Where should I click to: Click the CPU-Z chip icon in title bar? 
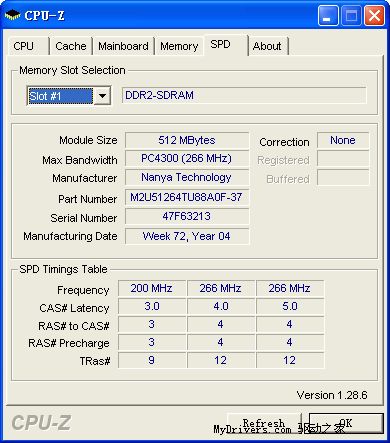pos(12,15)
